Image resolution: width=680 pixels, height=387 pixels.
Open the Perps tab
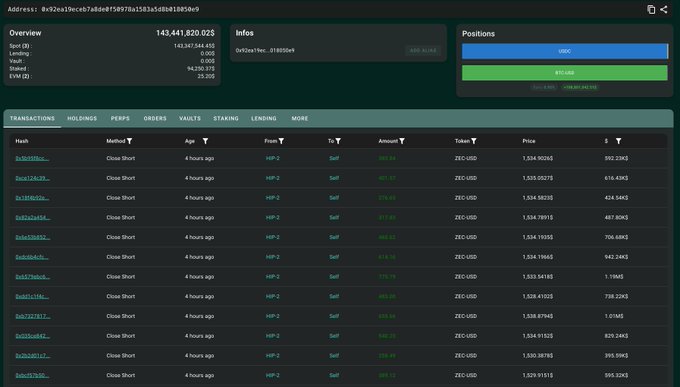point(120,118)
